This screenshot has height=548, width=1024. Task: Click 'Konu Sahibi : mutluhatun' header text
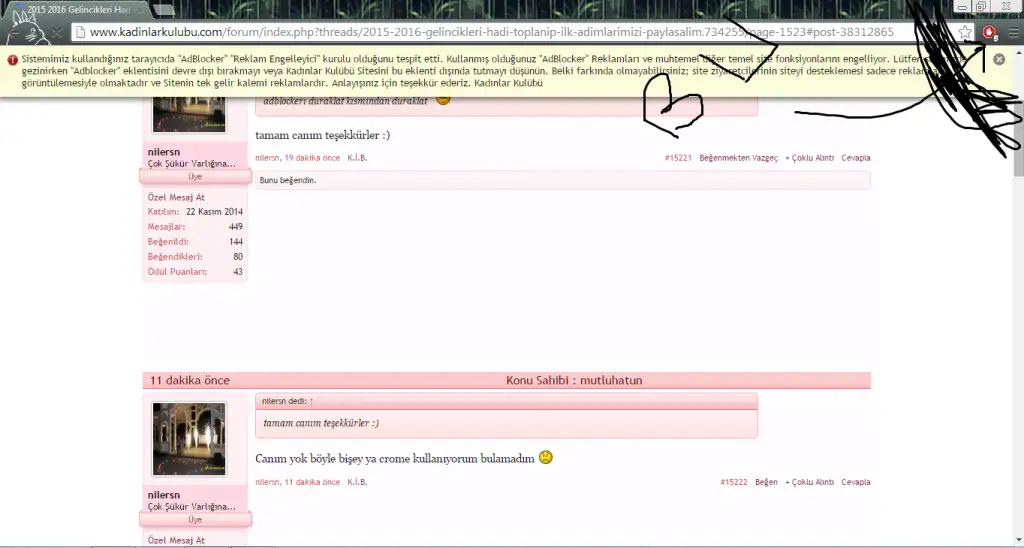[x=574, y=380]
